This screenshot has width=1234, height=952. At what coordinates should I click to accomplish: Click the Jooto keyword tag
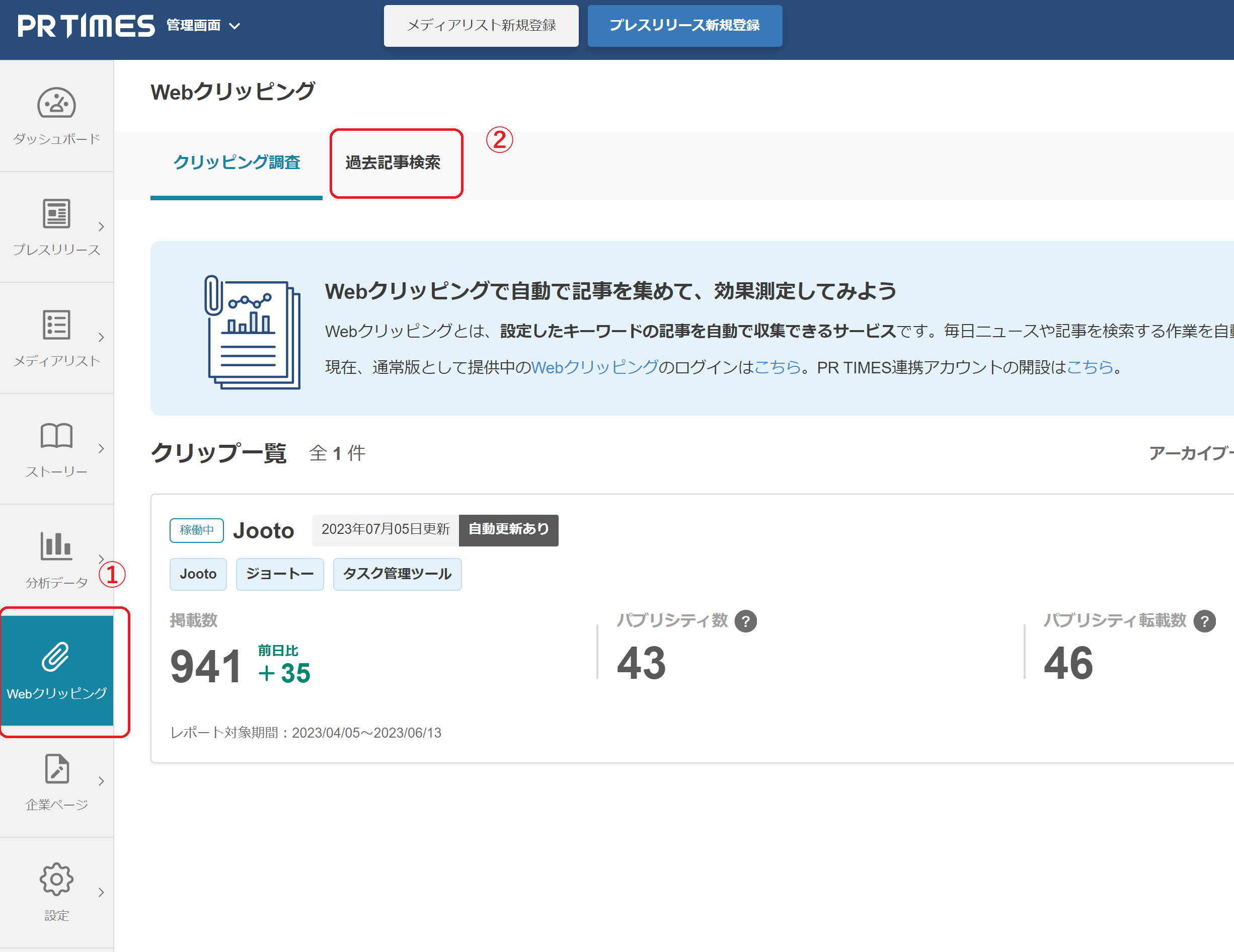(x=198, y=574)
